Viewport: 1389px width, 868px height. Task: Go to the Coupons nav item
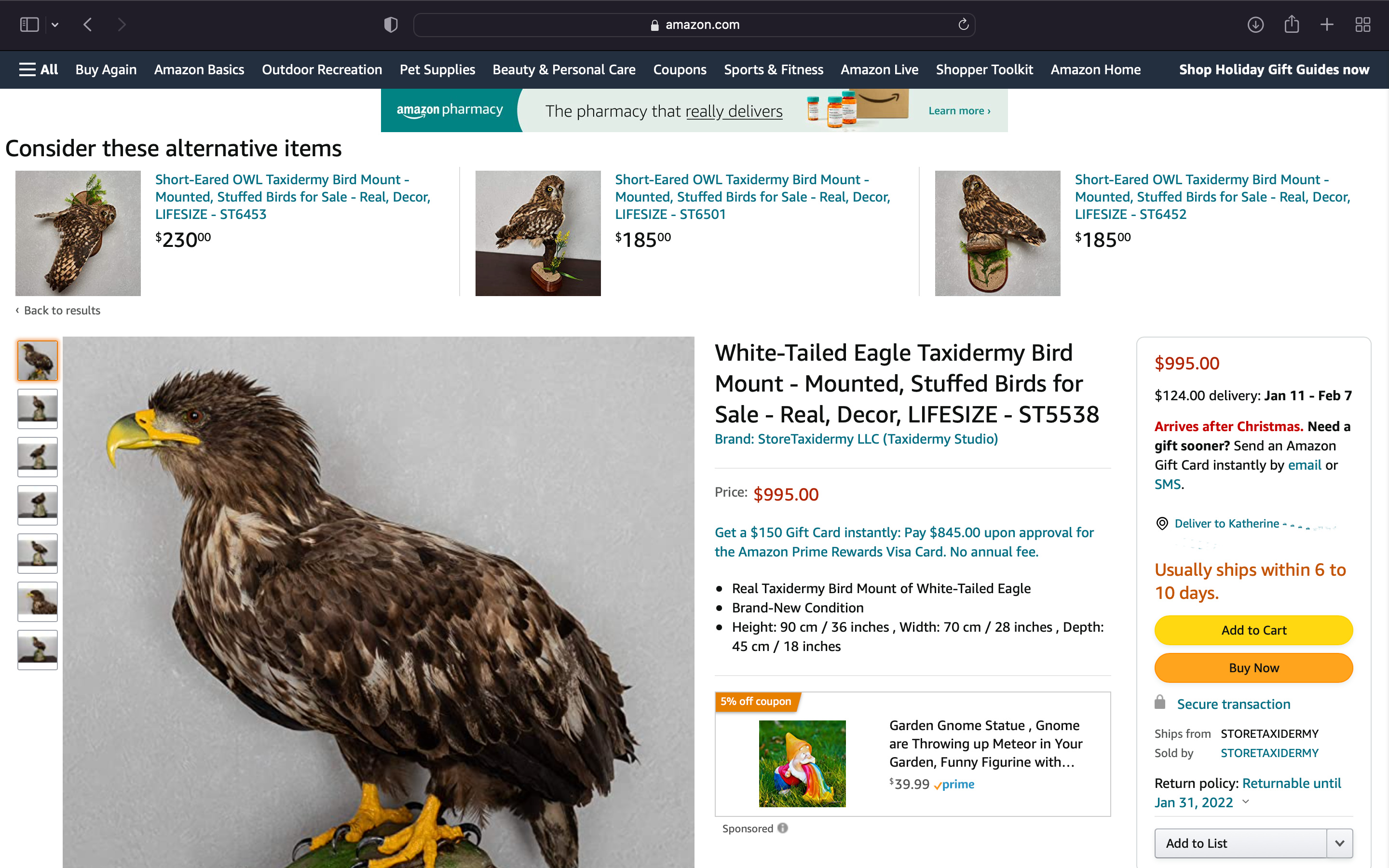(x=680, y=69)
